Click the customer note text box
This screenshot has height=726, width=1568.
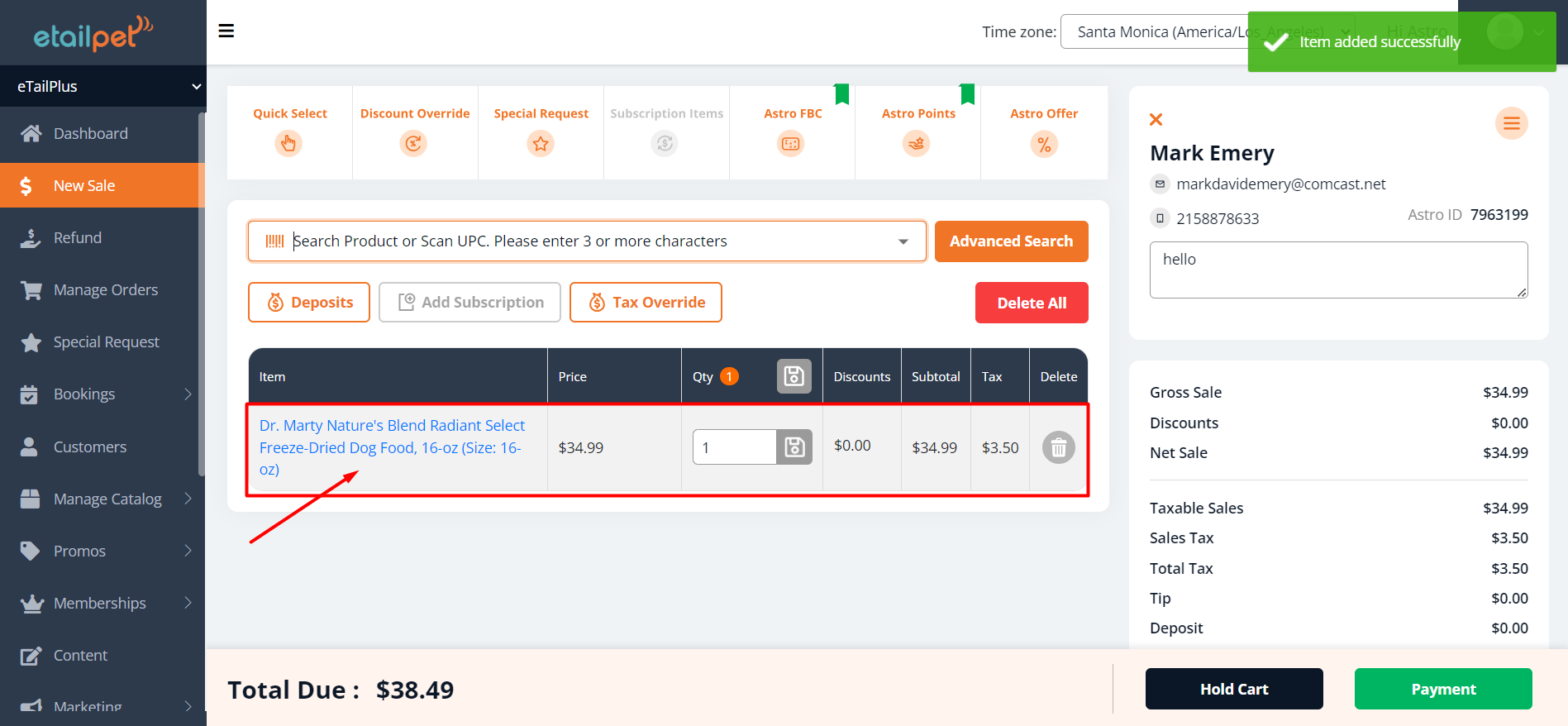tap(1337, 270)
